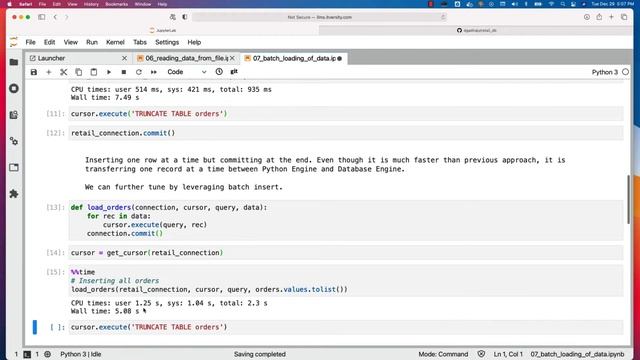
Task: Select the empty TRUNCATE TABLE orders cell
Action: [x=346, y=327]
